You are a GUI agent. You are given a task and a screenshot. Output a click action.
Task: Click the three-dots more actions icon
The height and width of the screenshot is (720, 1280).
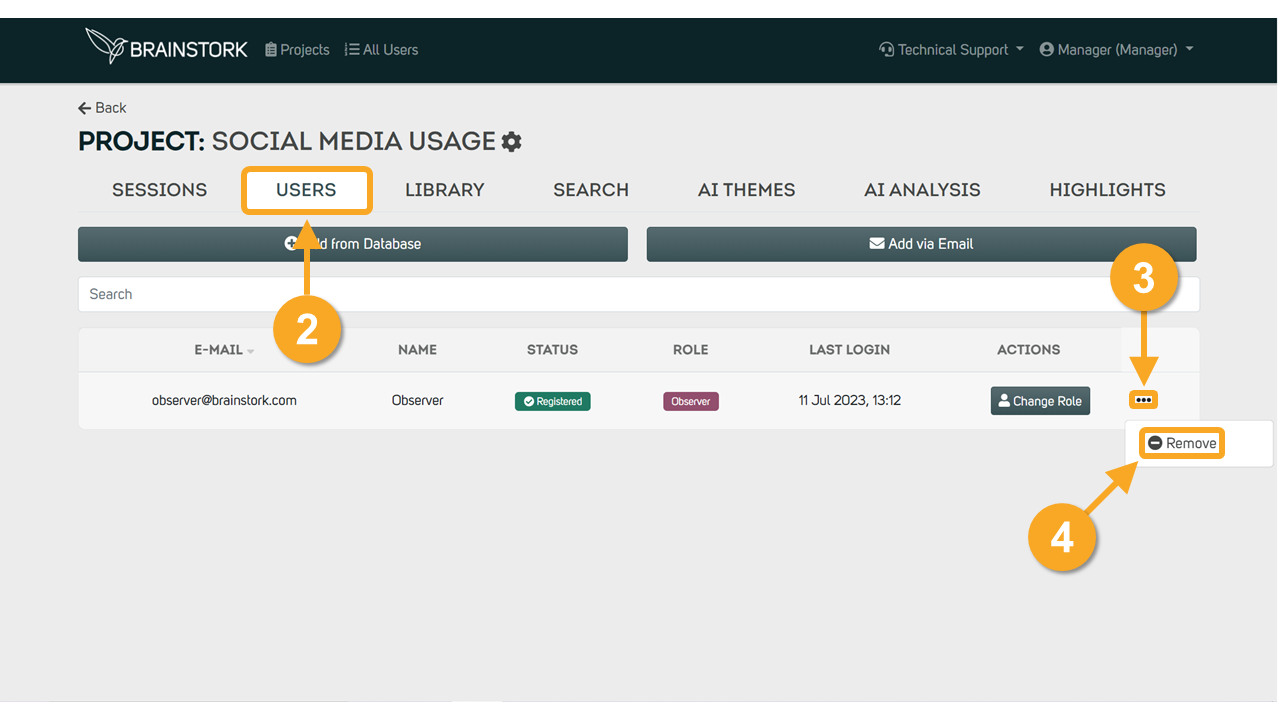1144,400
